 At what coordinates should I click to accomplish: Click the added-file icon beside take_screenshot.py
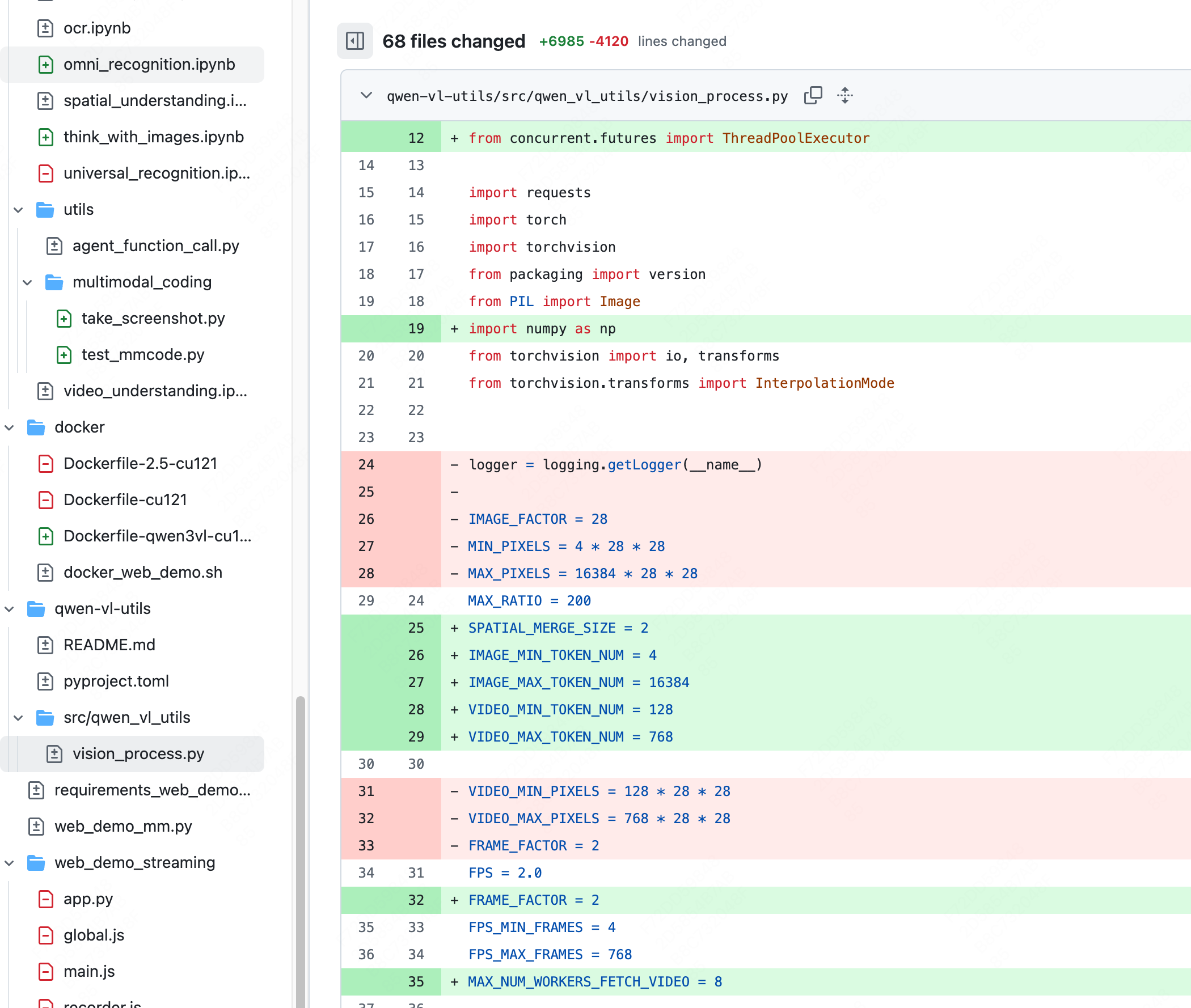pyautogui.click(x=64, y=318)
